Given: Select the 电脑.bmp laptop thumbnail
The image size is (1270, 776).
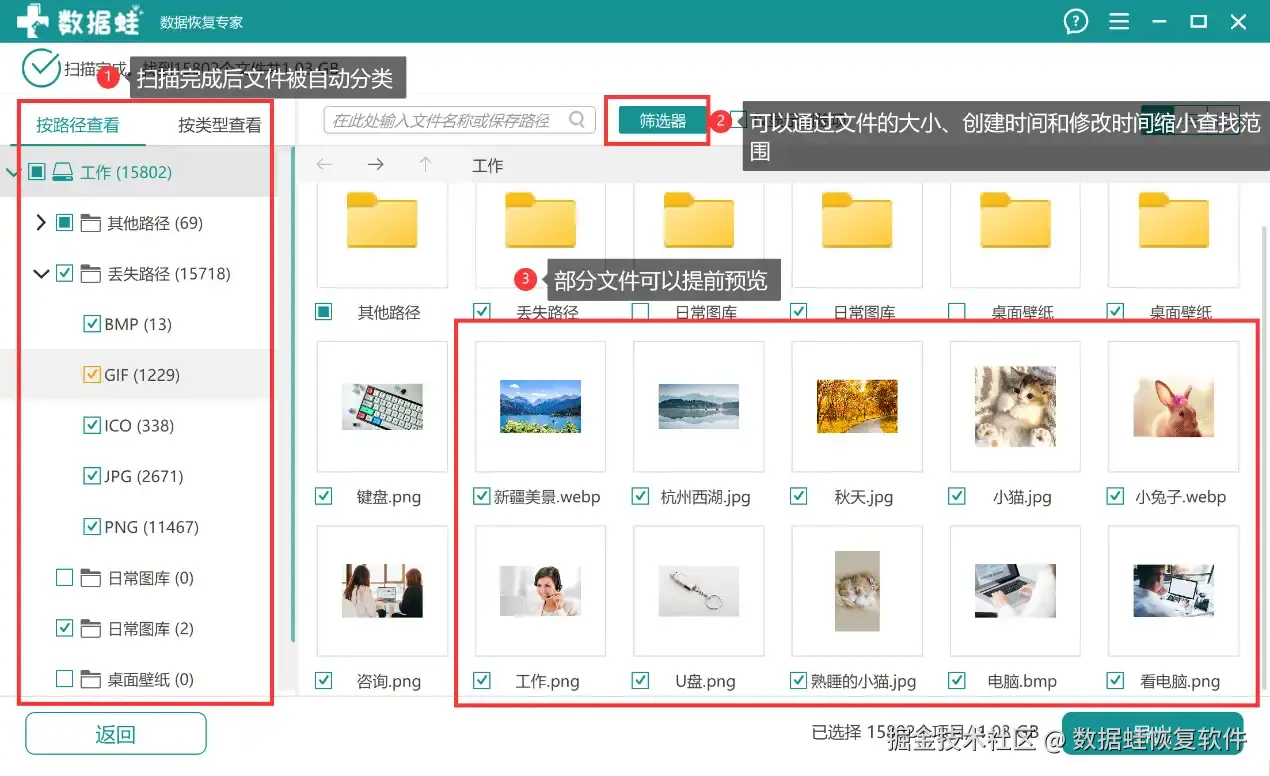Looking at the screenshot, I should [x=1016, y=590].
